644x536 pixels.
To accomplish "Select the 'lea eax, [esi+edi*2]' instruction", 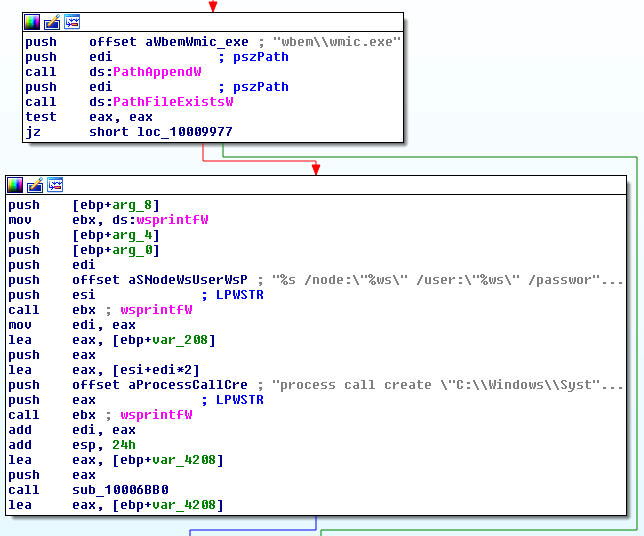I will [x=104, y=370].
